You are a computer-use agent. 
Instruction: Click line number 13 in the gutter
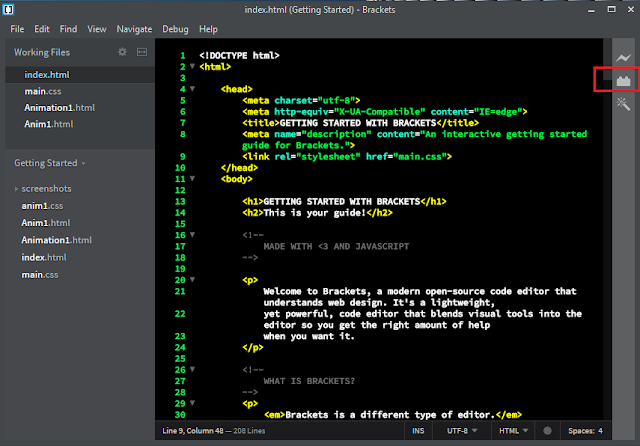coord(180,201)
